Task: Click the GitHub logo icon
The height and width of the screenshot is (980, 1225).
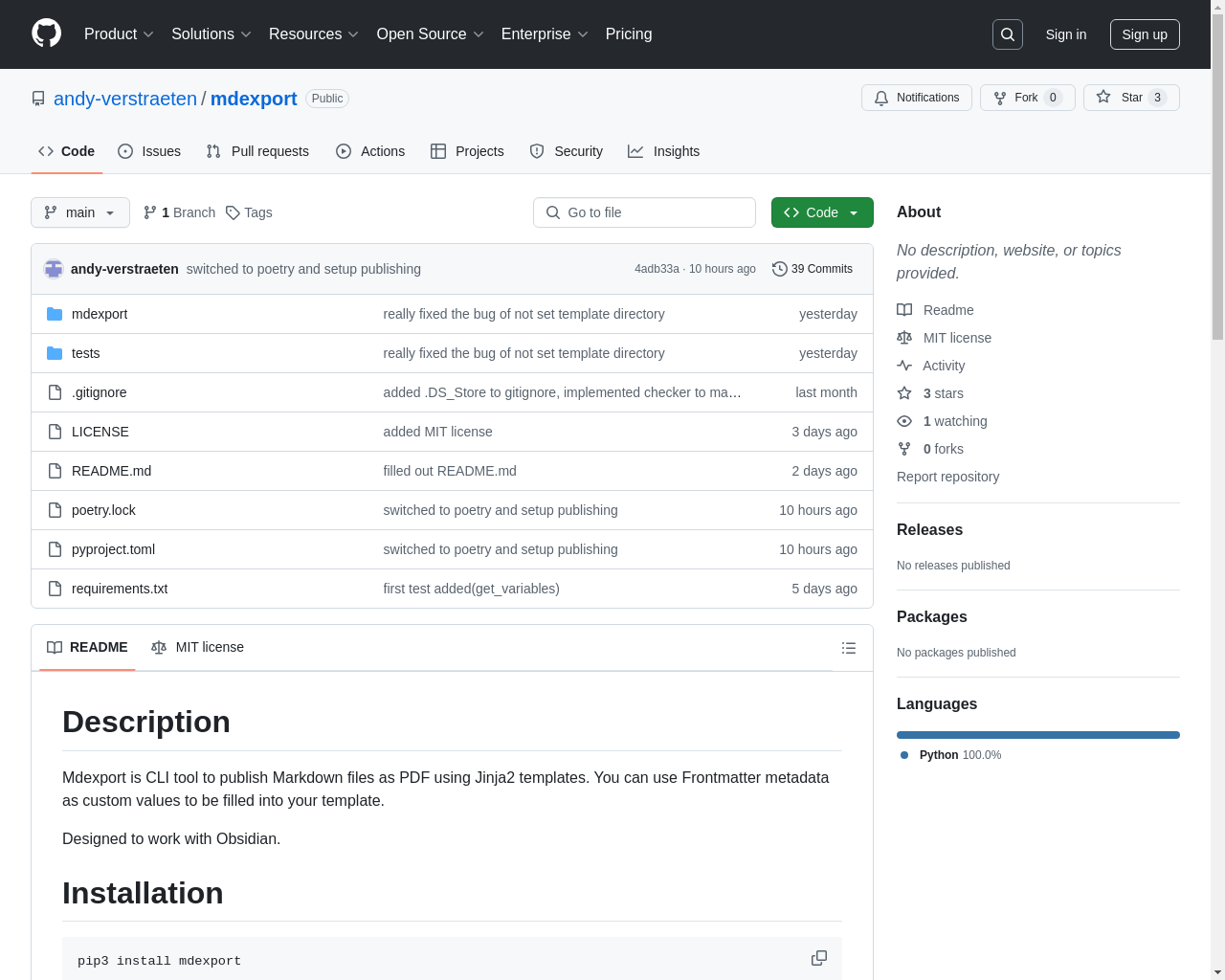Action: 46,33
